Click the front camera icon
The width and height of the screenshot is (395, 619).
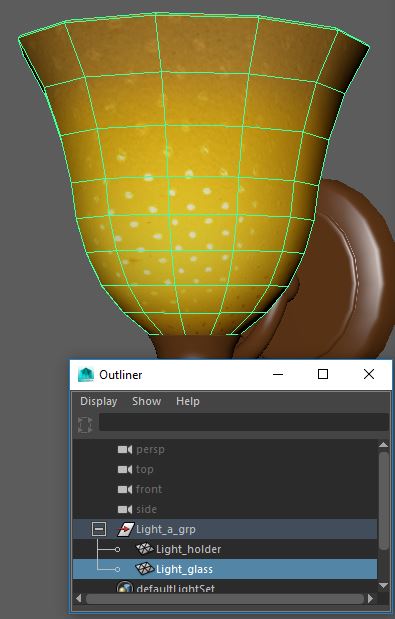click(125, 490)
